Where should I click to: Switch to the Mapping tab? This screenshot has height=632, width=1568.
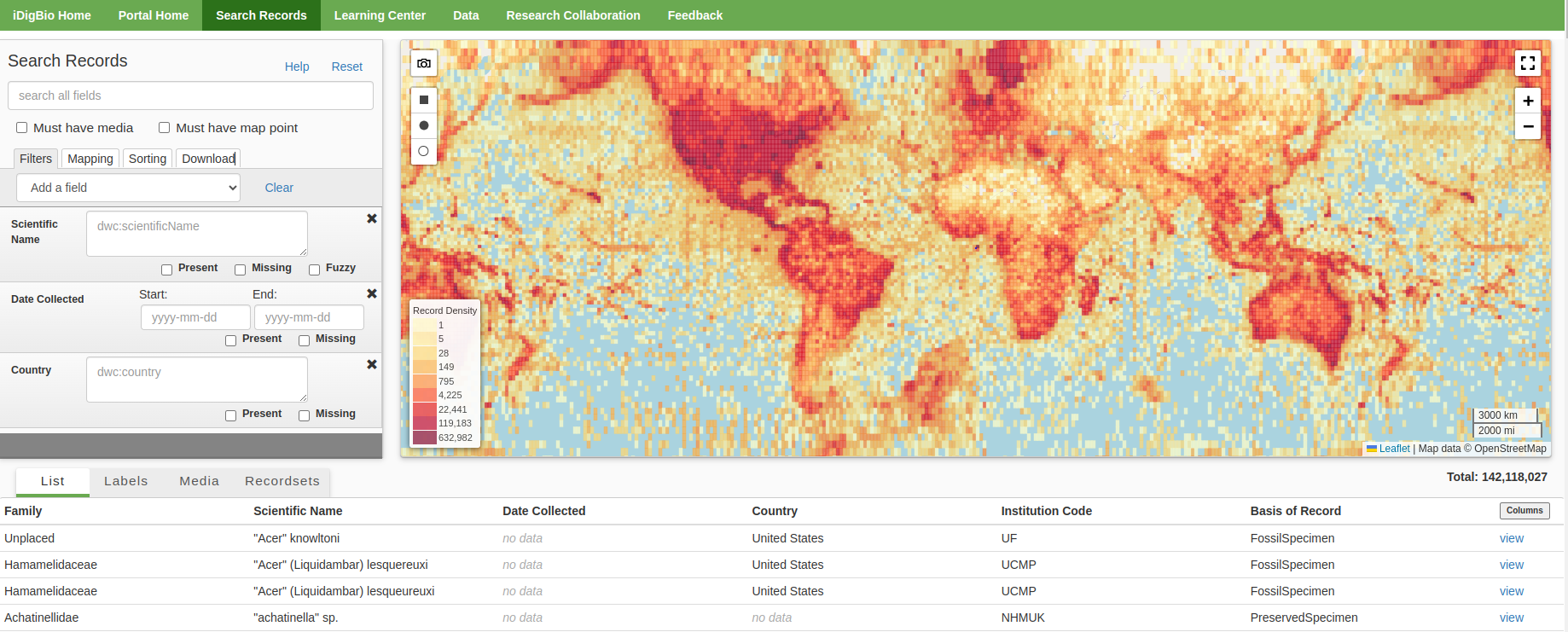pos(90,159)
